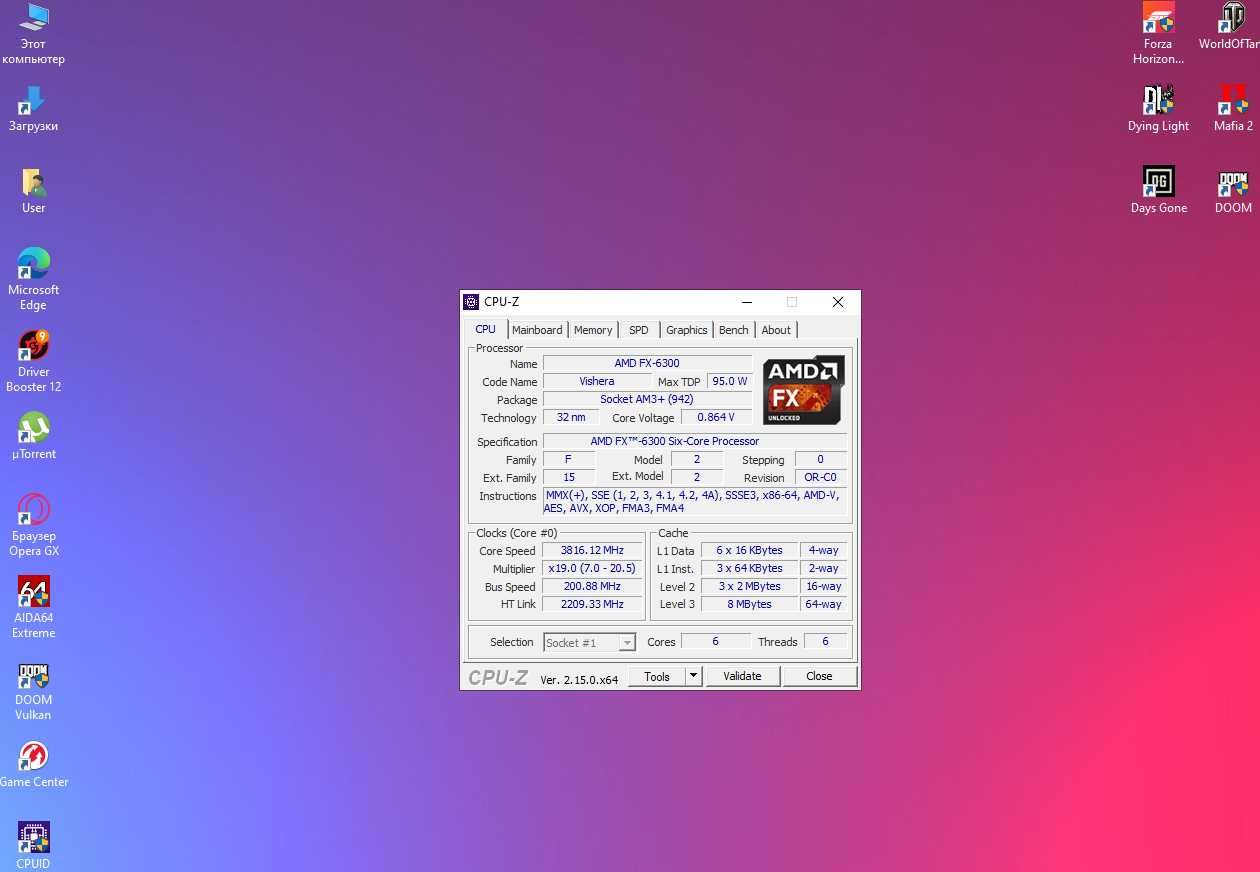Open the Days Gone shortcut
This screenshot has height=872, width=1260.
(x=1158, y=191)
